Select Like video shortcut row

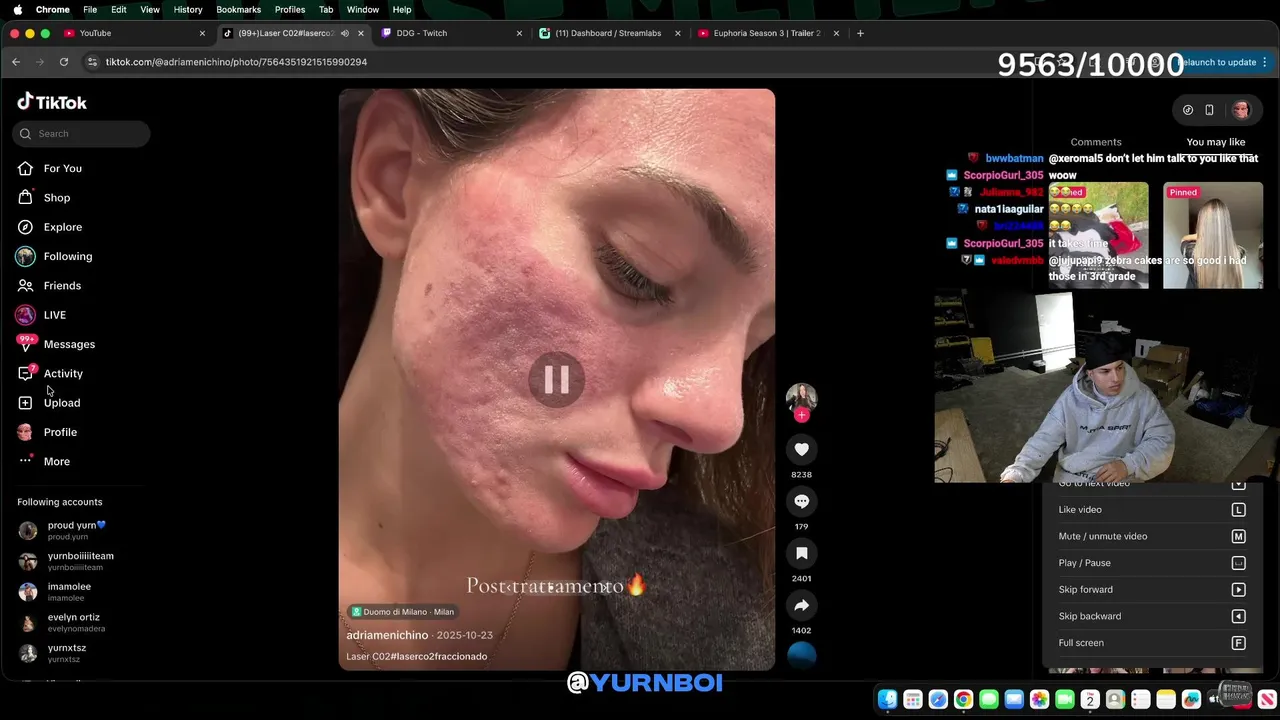point(1152,510)
